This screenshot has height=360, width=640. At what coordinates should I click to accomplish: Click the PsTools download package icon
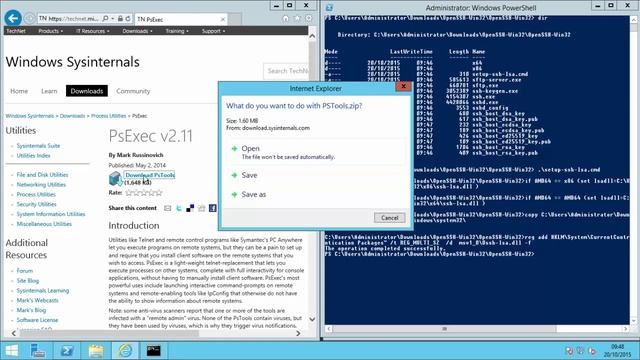(116, 178)
